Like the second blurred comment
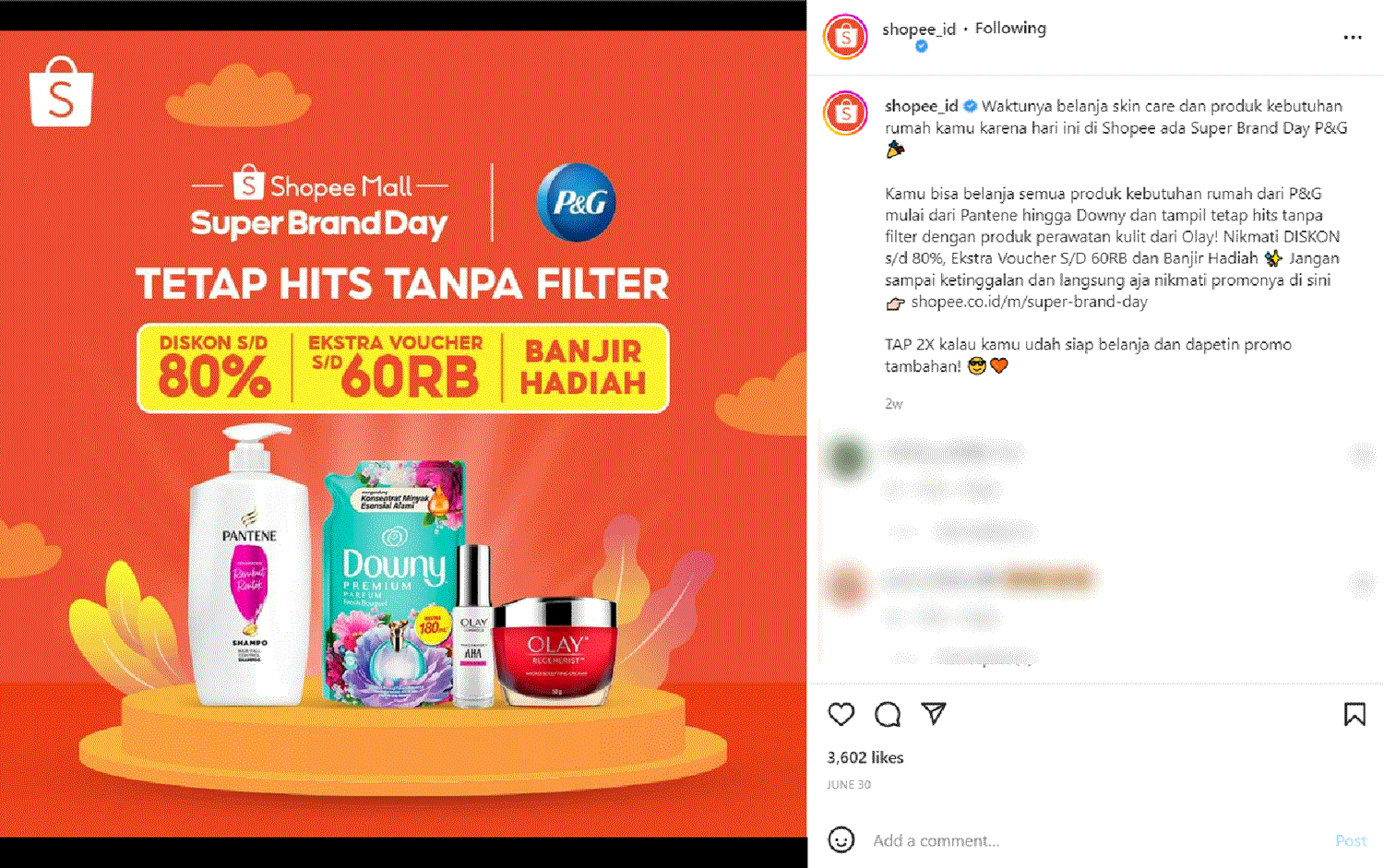Screen dimensions: 1384x868 click(x=1362, y=582)
